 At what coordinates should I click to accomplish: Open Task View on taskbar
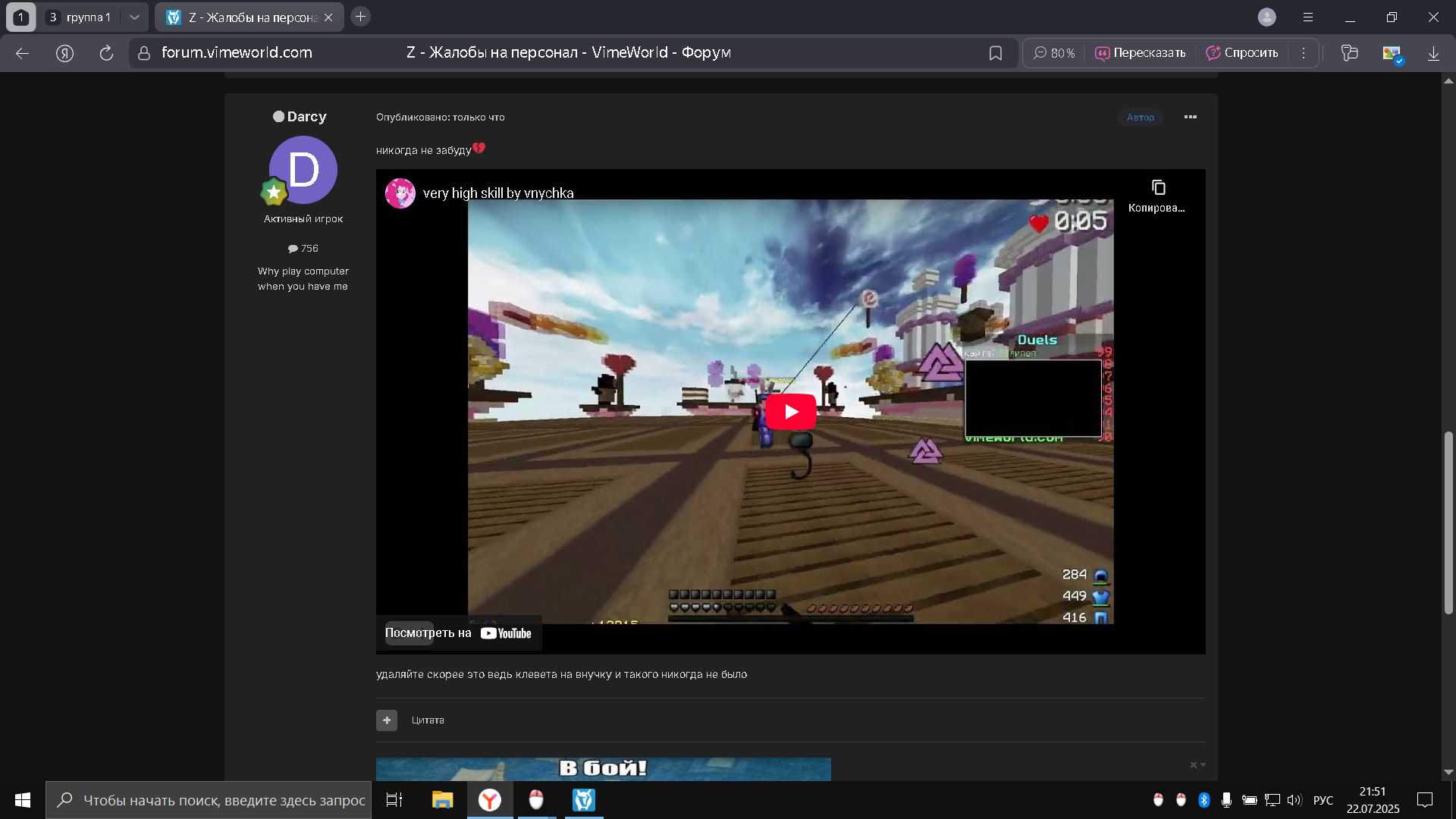pos(394,800)
